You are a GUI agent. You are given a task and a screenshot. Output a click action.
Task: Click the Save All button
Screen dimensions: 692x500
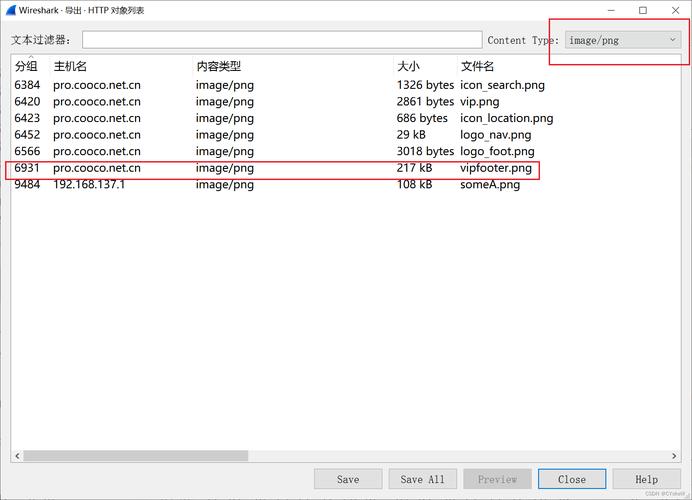coord(422,479)
